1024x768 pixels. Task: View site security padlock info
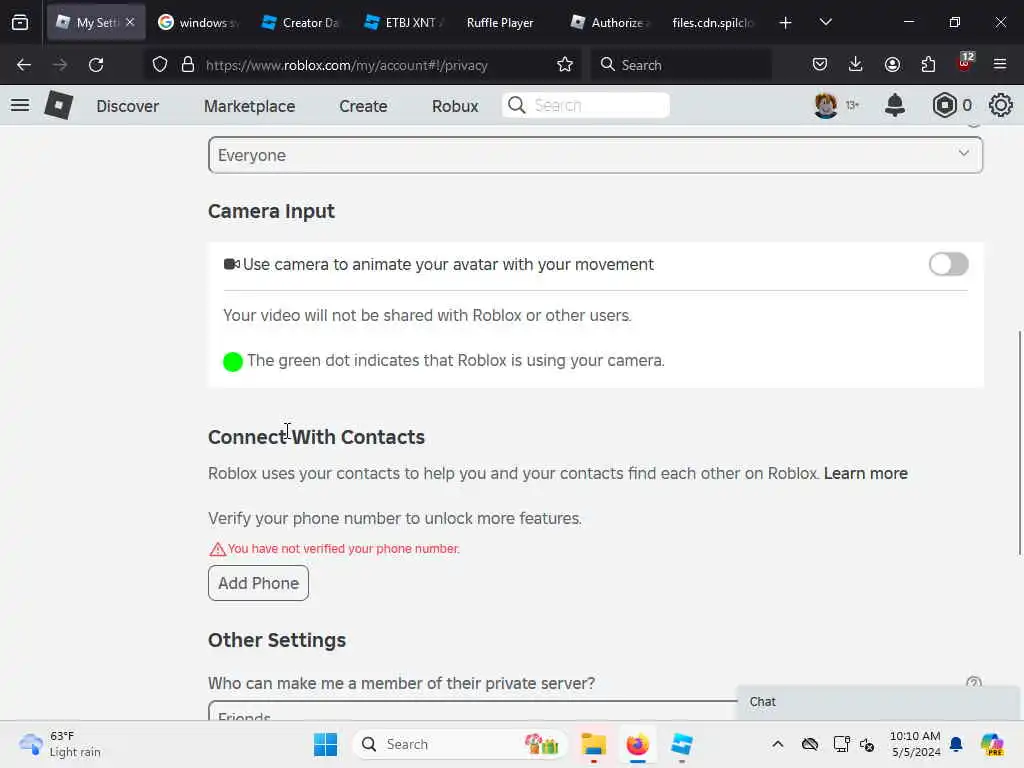[x=188, y=65]
